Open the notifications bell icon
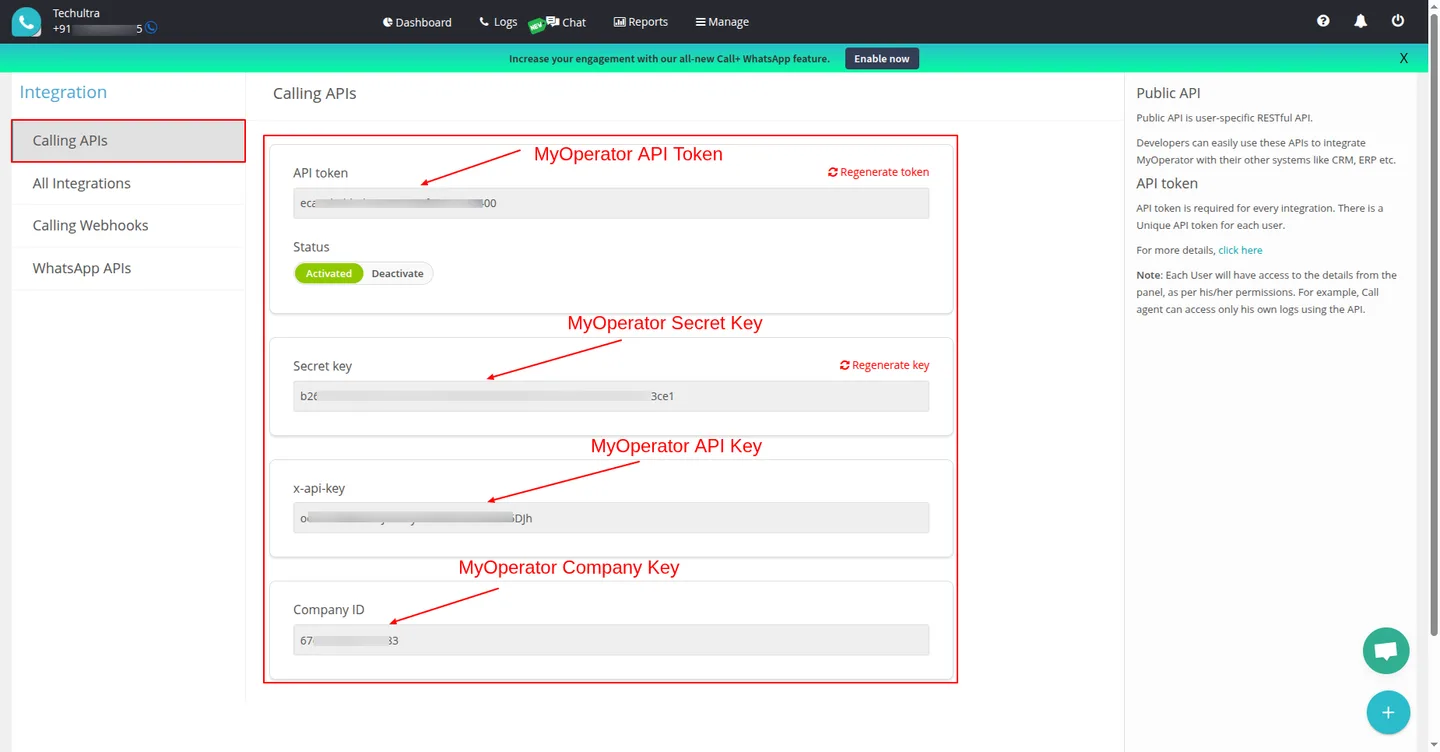The height and width of the screenshot is (752, 1440). point(1360,21)
